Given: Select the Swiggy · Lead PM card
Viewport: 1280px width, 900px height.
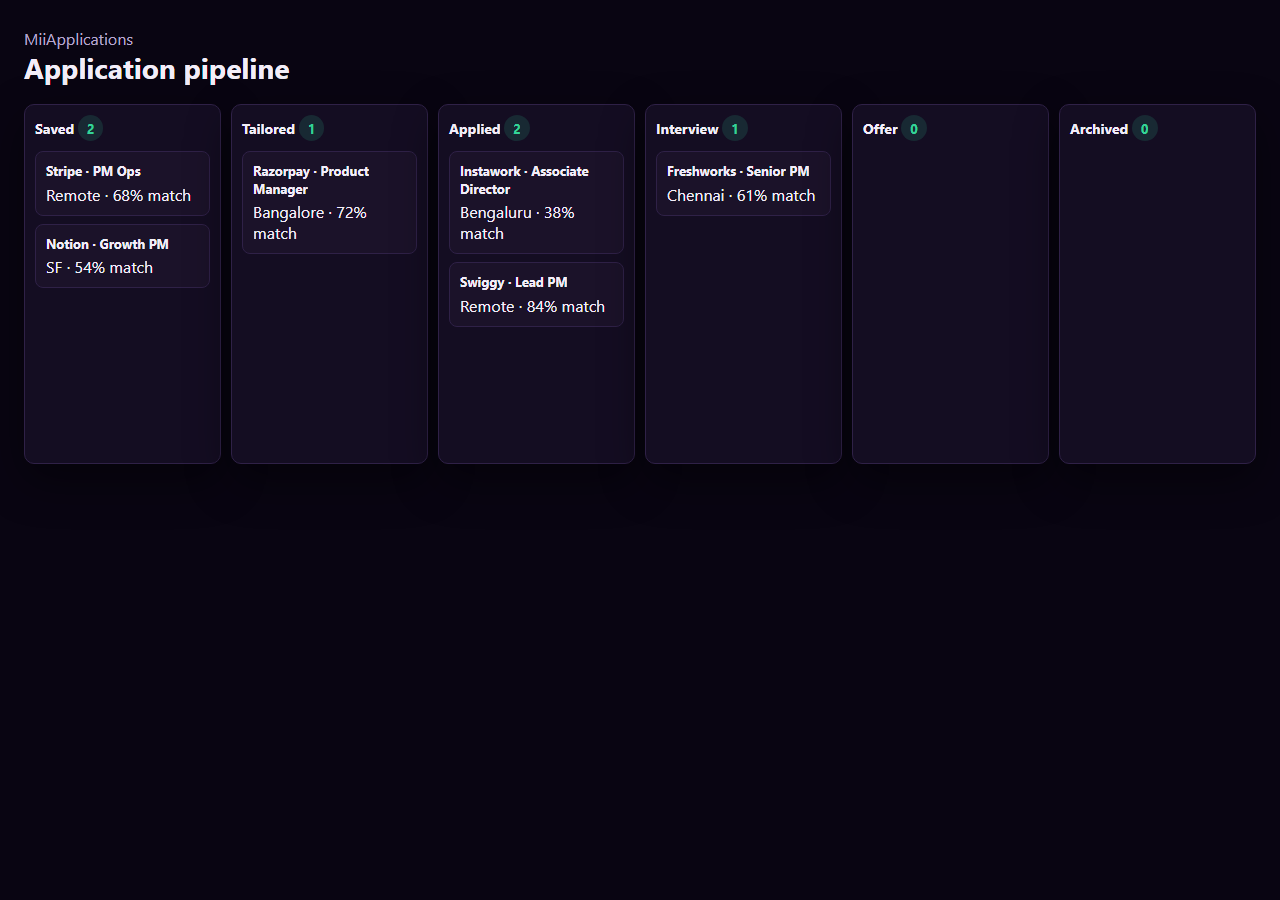Looking at the screenshot, I should (536, 294).
